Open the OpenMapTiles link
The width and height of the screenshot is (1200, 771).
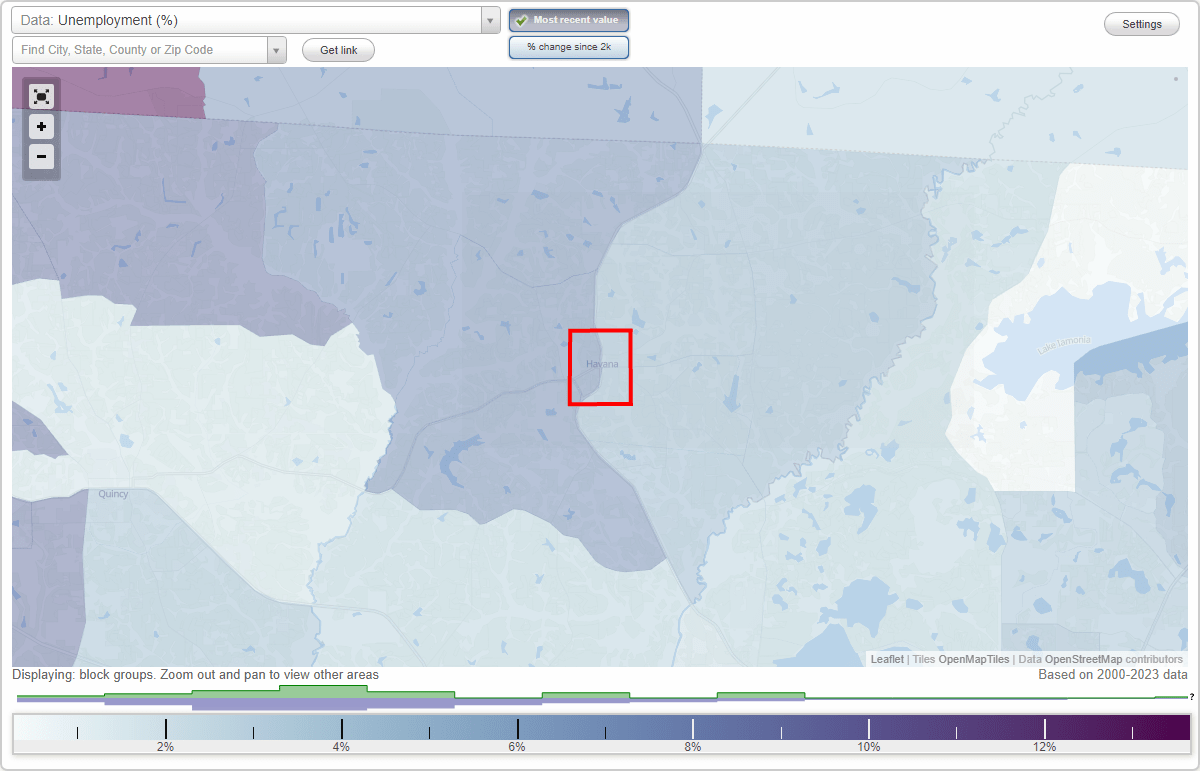coord(974,659)
